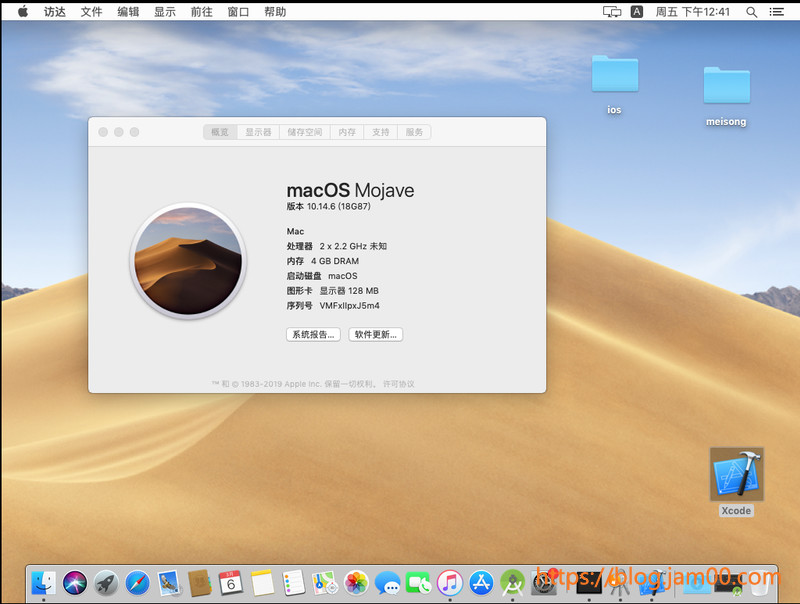The width and height of the screenshot is (800, 604).
Task: Open the App Store from Dock
Action: [482, 582]
